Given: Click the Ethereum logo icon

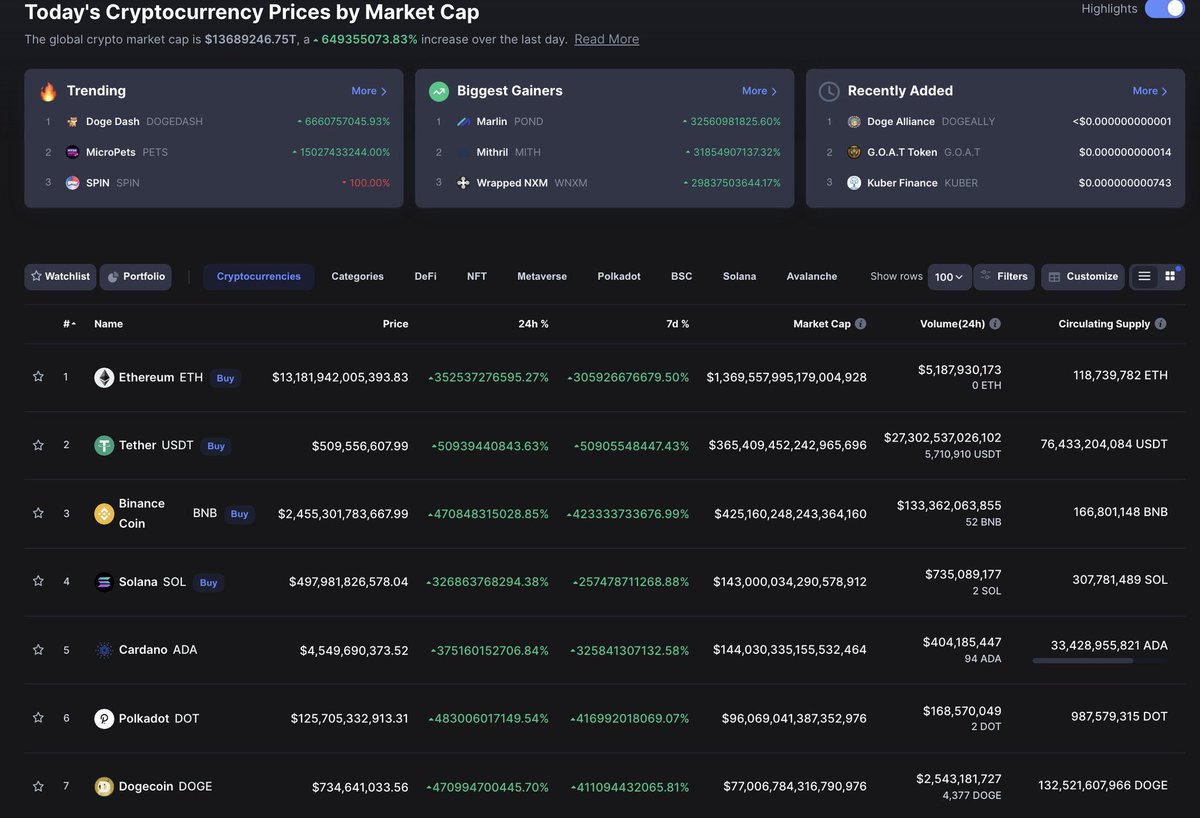Looking at the screenshot, I should click(x=104, y=377).
